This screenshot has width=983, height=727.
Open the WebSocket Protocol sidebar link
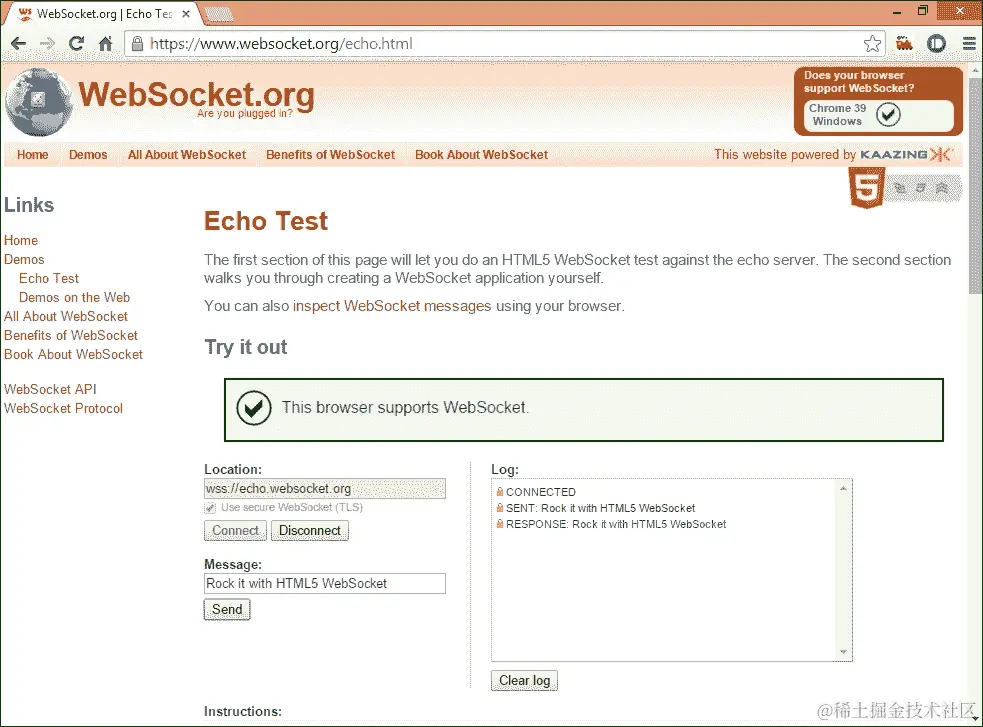(63, 408)
